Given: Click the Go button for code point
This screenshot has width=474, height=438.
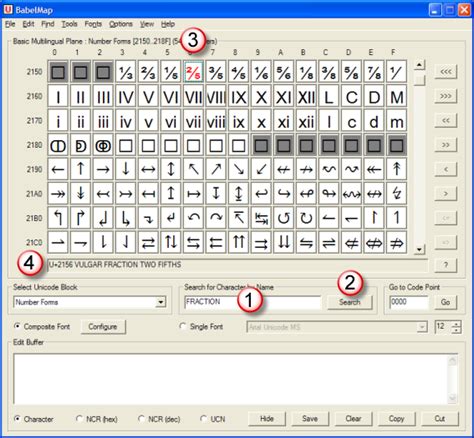Looking at the screenshot, I should (x=446, y=302).
